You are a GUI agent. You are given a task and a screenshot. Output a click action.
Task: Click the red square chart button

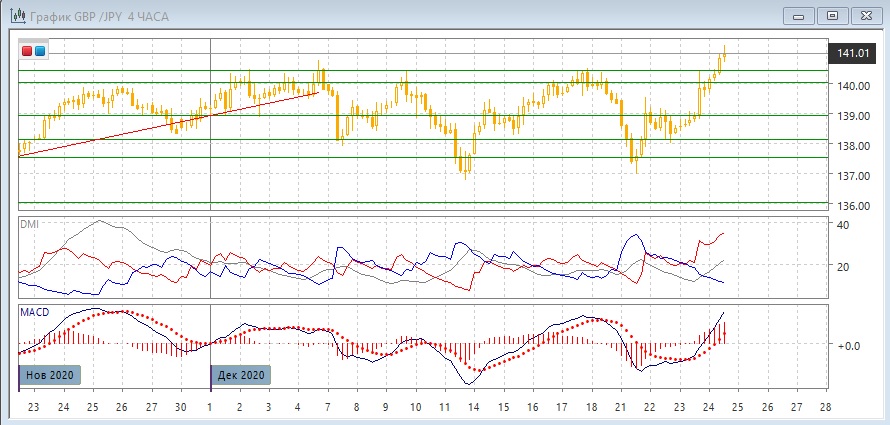point(27,51)
